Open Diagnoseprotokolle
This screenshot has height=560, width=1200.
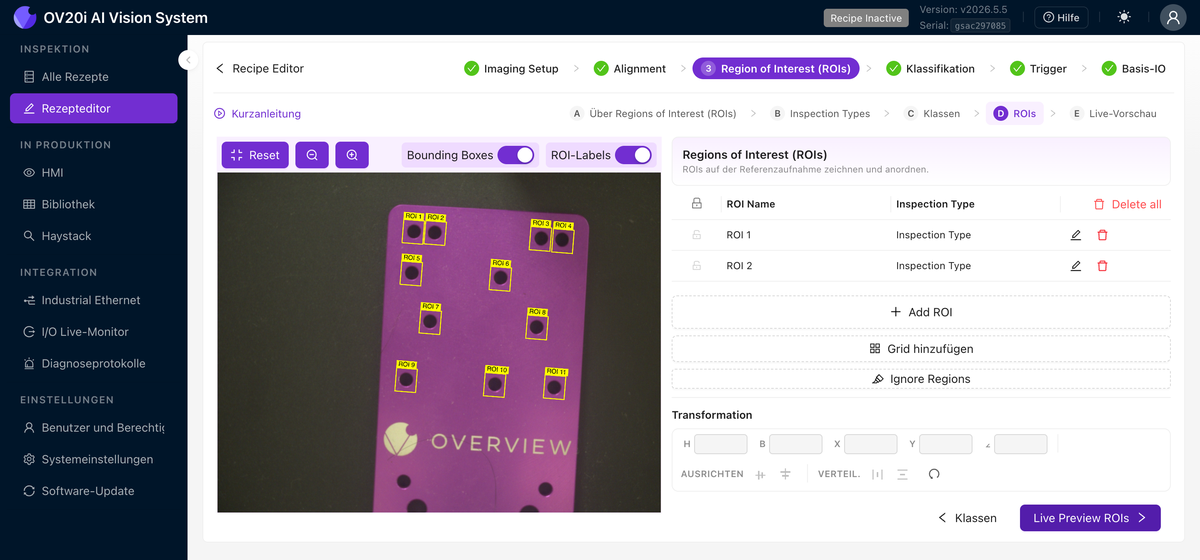click(94, 364)
